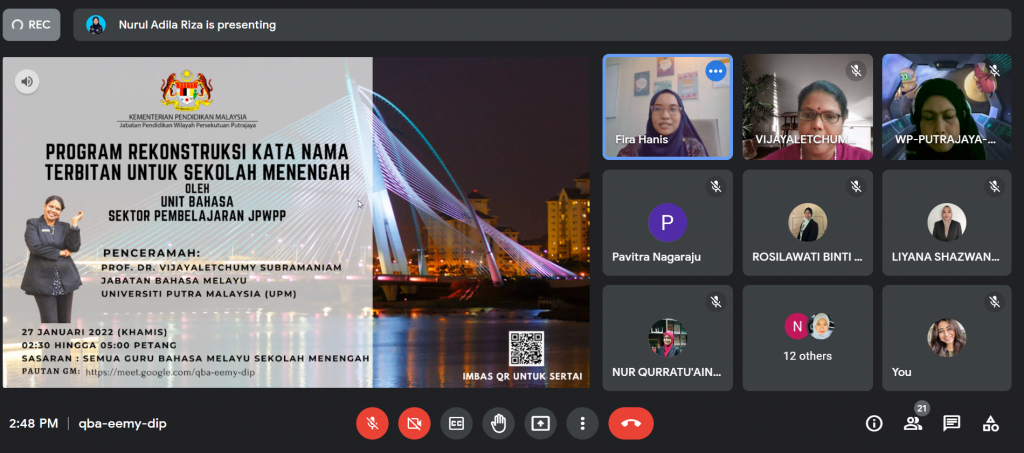The image size is (1024, 453).
Task: Show the participants list panel
Action: [x=913, y=423]
